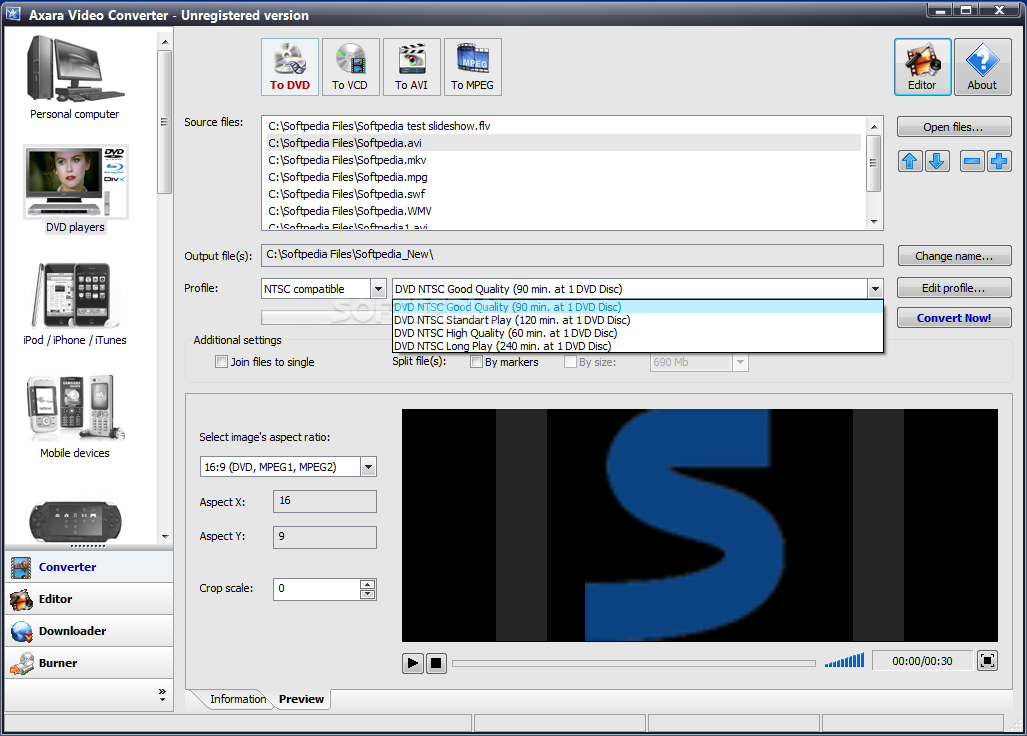The image size is (1027, 736).
Task: Select DVD NTSC Good Quality option
Action: pos(637,307)
